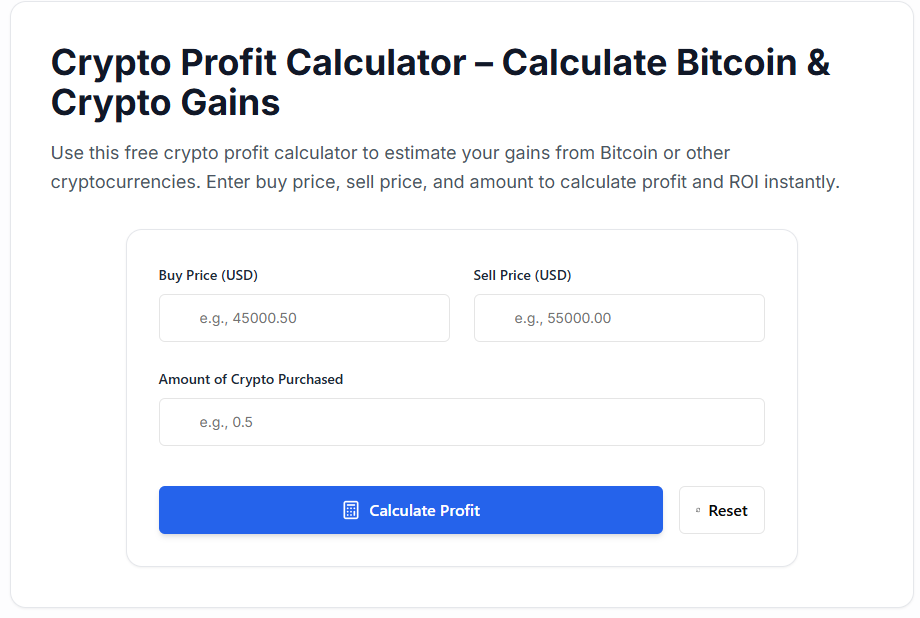The image size is (920, 618).
Task: Click the Amount of Crypto Purchased field
Action: click(461, 422)
